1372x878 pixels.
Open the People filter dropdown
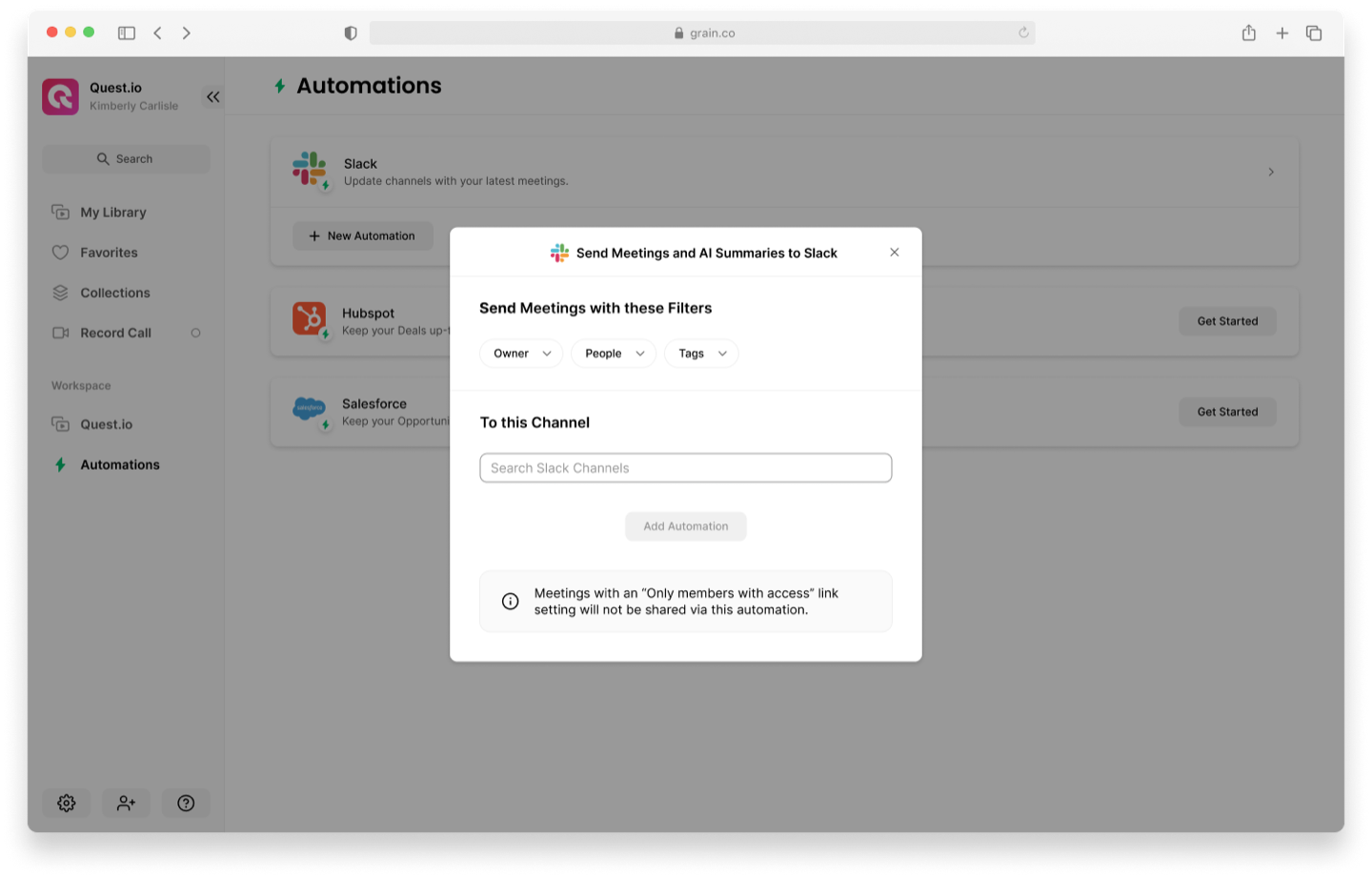pyautogui.click(x=614, y=354)
